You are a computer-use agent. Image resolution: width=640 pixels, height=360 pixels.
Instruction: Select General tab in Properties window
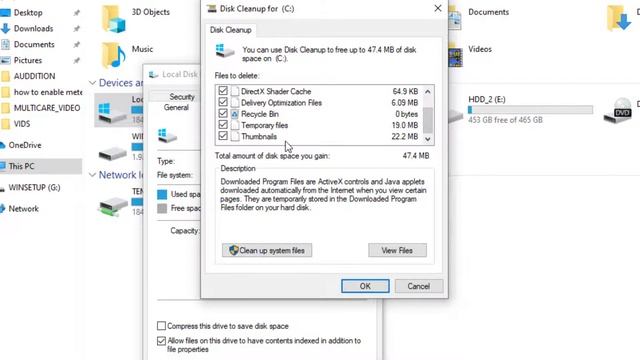point(176,107)
